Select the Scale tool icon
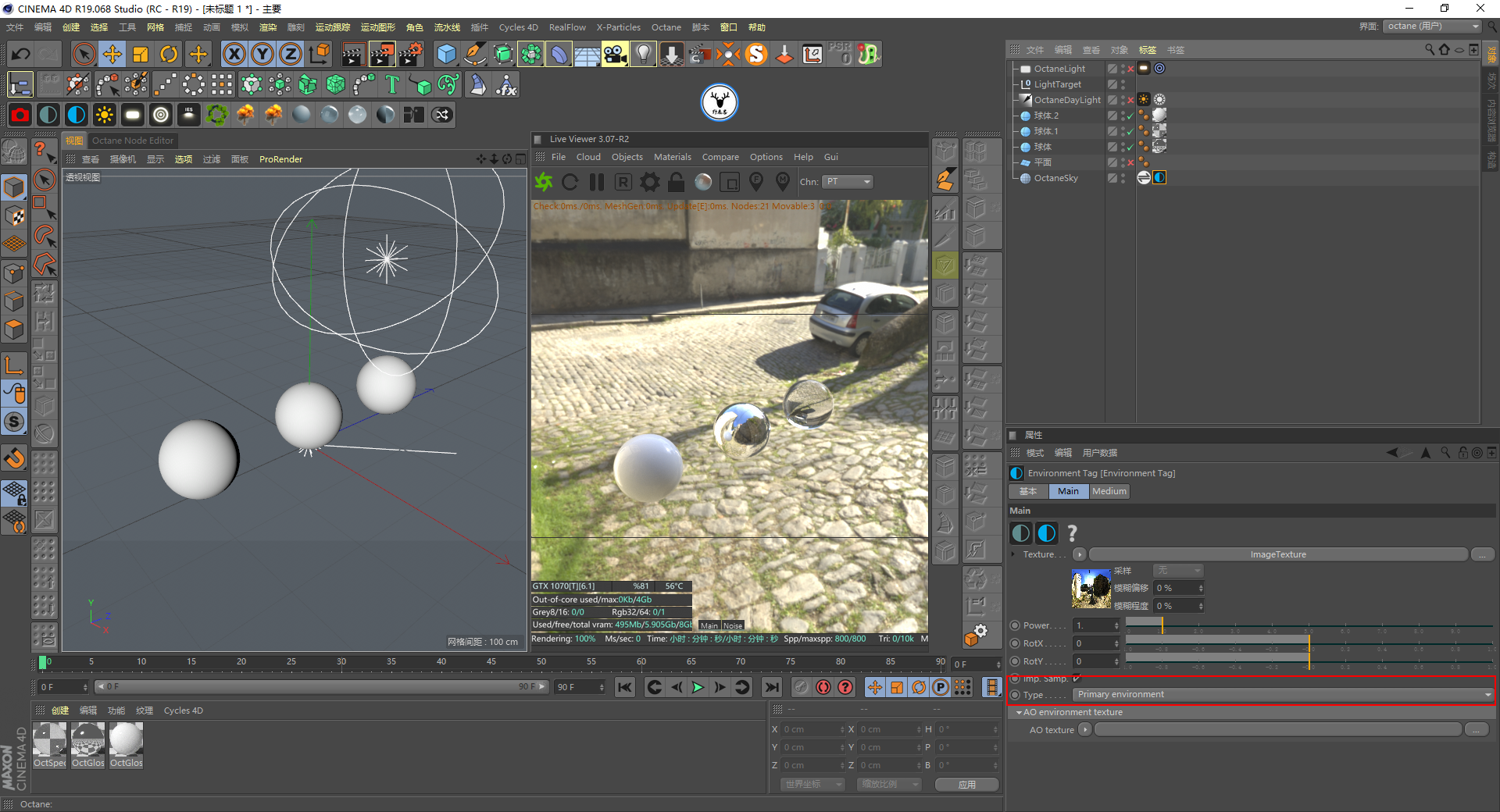The image size is (1500, 812). pos(141,54)
